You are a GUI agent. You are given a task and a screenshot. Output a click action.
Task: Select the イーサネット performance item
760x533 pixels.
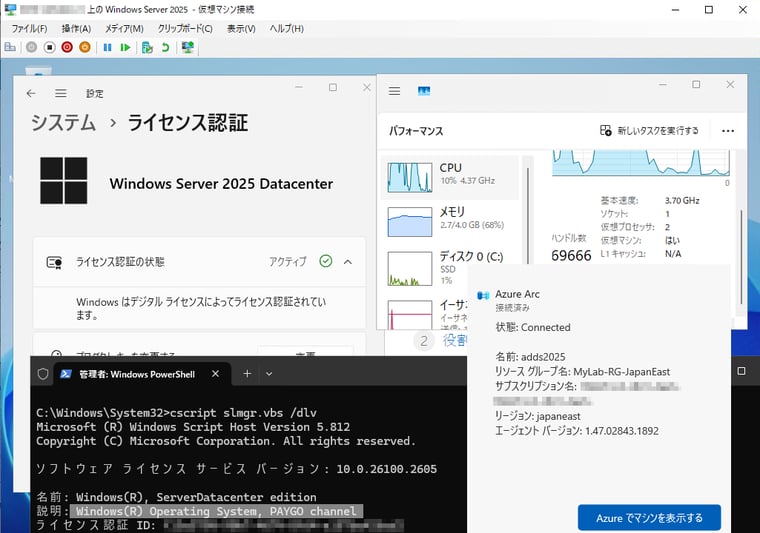click(x=426, y=313)
